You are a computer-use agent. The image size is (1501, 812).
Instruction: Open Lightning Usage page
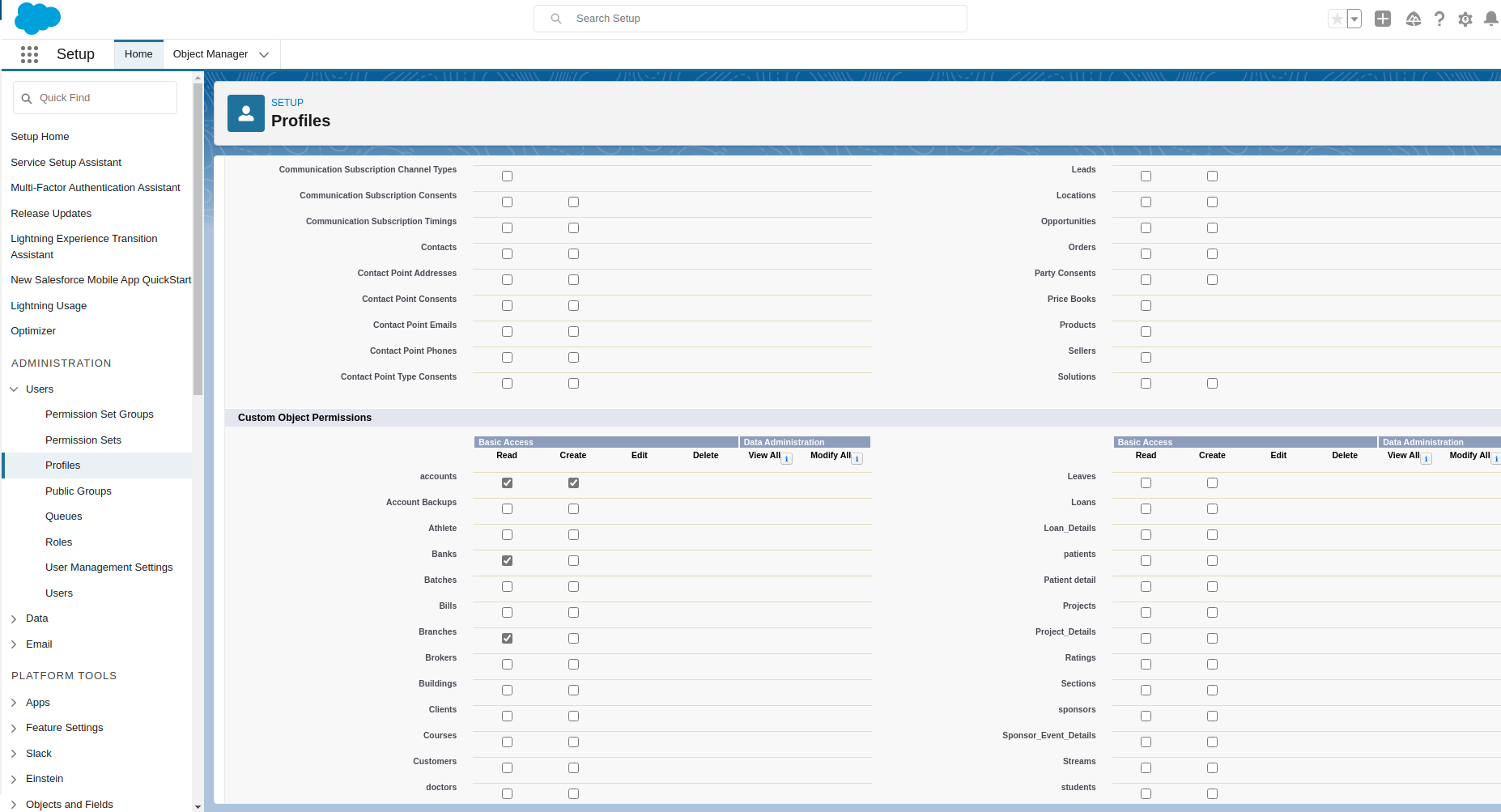point(49,306)
